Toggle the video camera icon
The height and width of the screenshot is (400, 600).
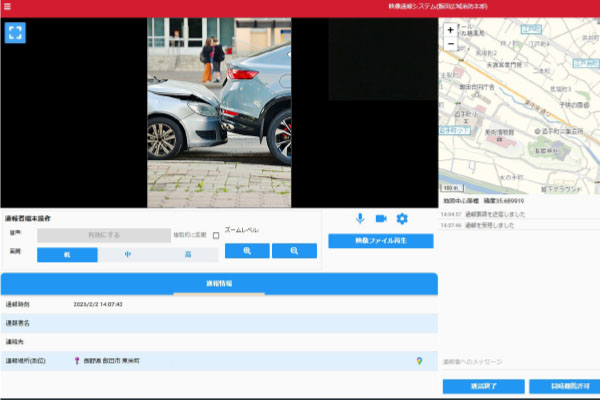(381, 219)
